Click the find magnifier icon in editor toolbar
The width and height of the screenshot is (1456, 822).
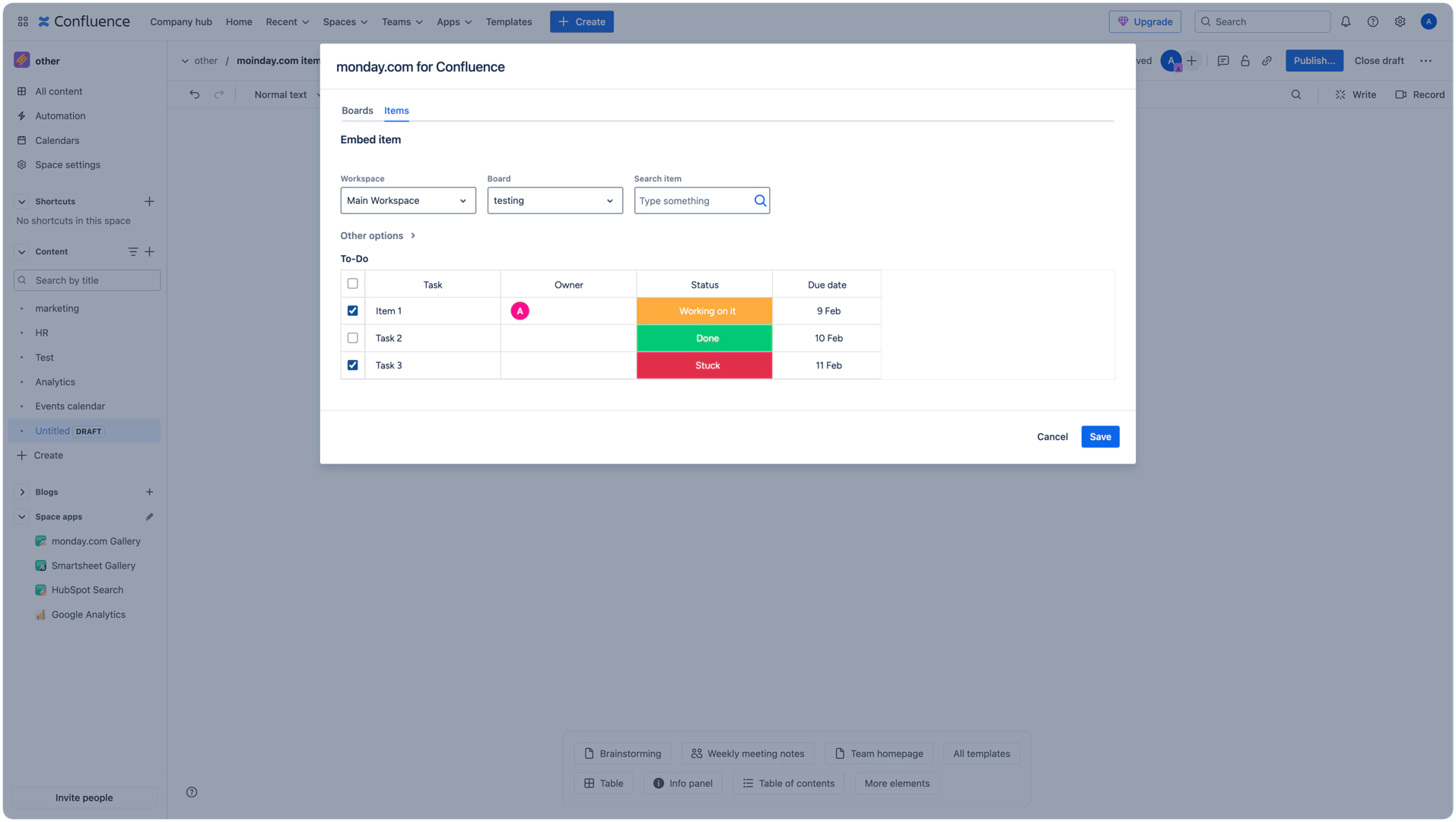coord(1295,94)
